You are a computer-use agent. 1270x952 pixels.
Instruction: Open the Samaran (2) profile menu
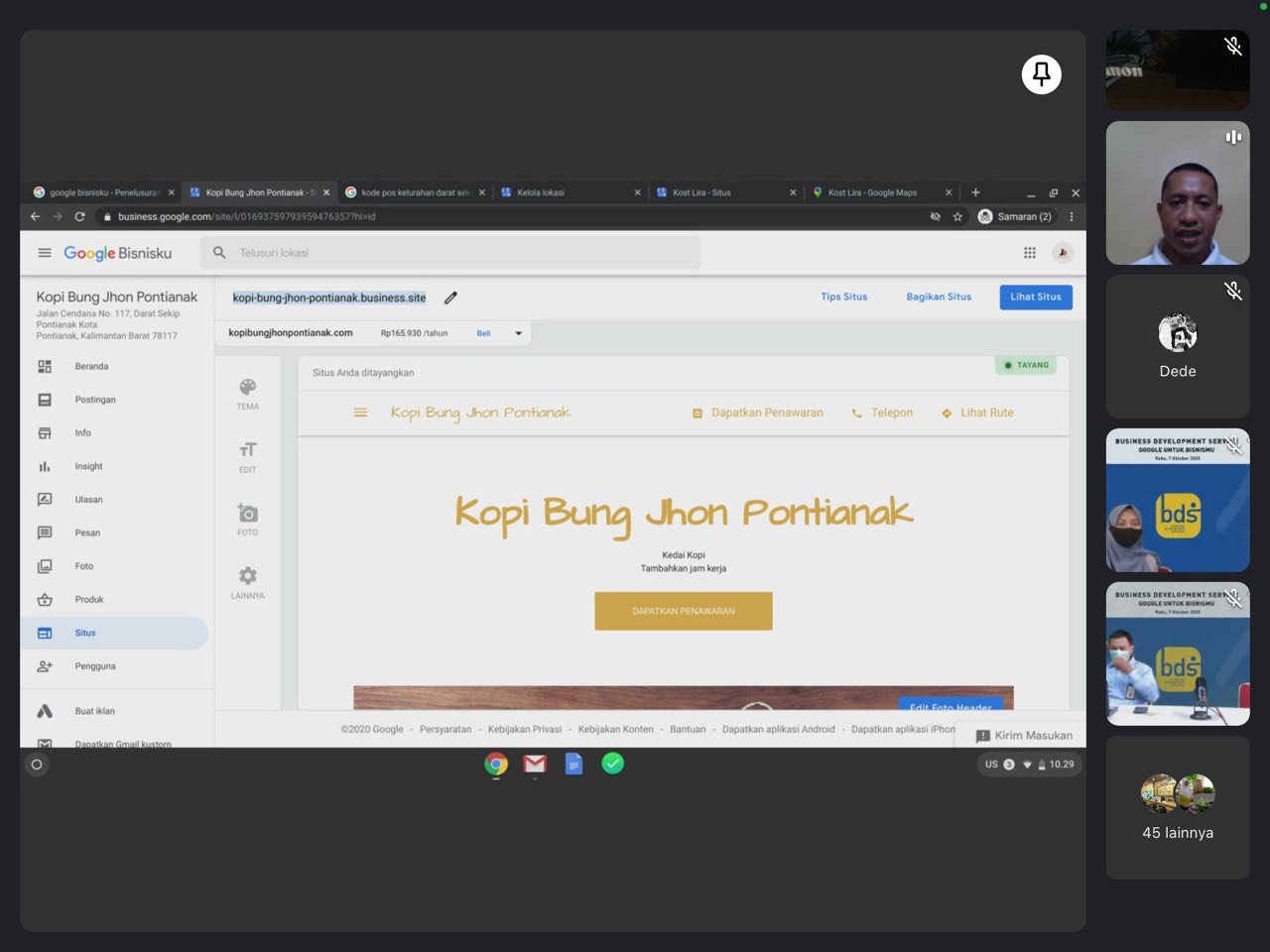click(x=1014, y=216)
